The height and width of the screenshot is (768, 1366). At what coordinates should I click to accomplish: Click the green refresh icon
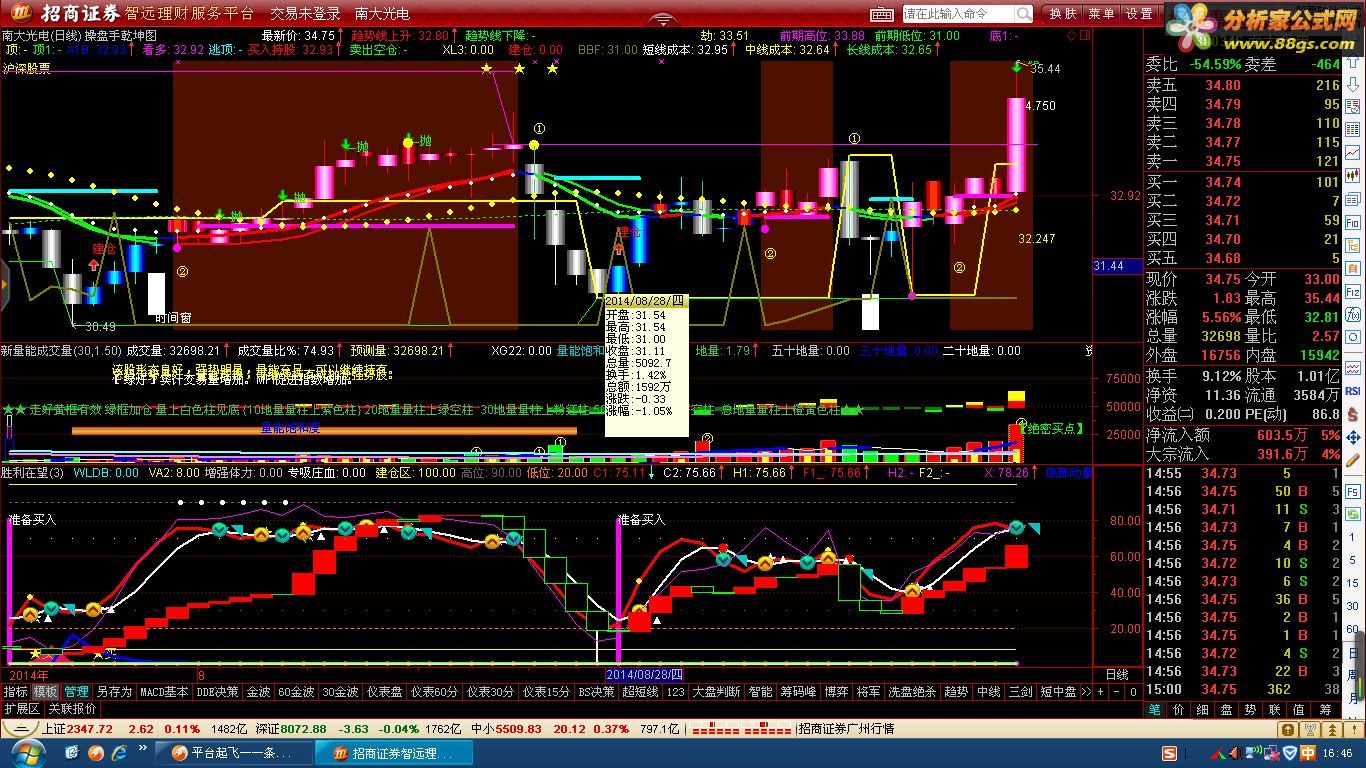pos(1353,513)
